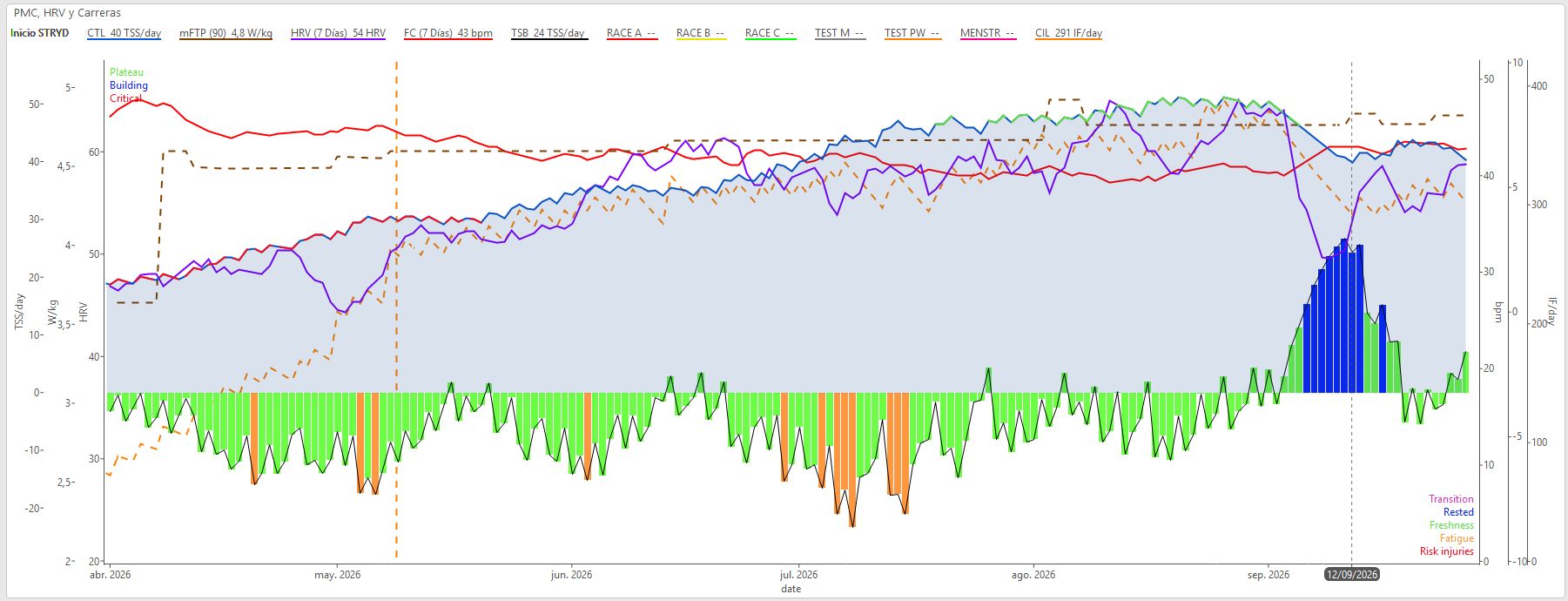Show the RACE B legend series
This screenshot has height=601, width=1568.
tap(700, 33)
